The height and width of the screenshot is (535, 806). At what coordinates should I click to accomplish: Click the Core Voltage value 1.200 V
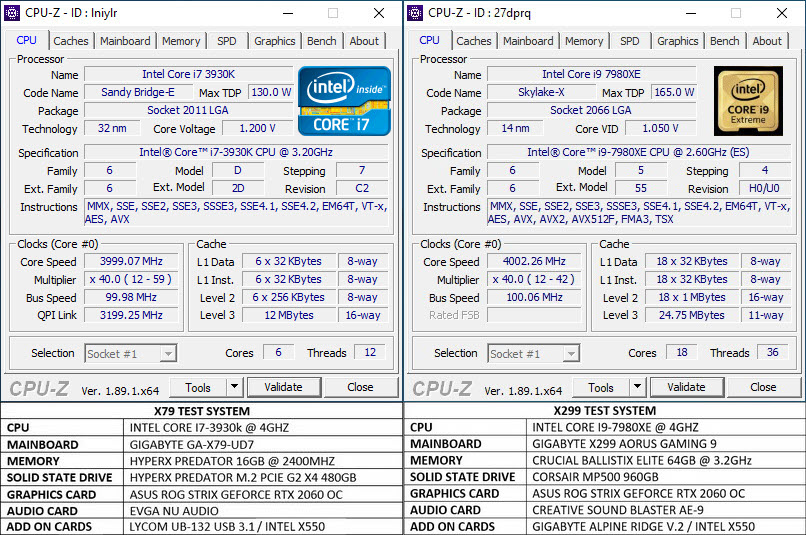point(257,128)
